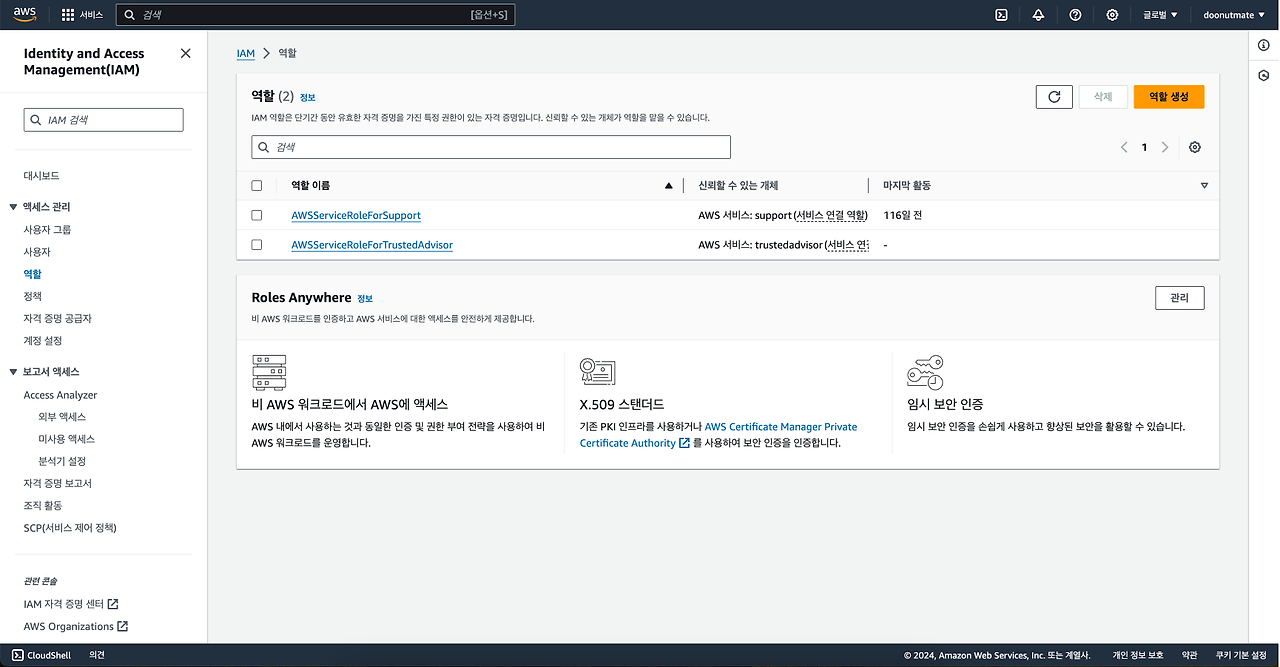
Task: Collapse the 보고서 액세스 section
Action: click(x=13, y=372)
